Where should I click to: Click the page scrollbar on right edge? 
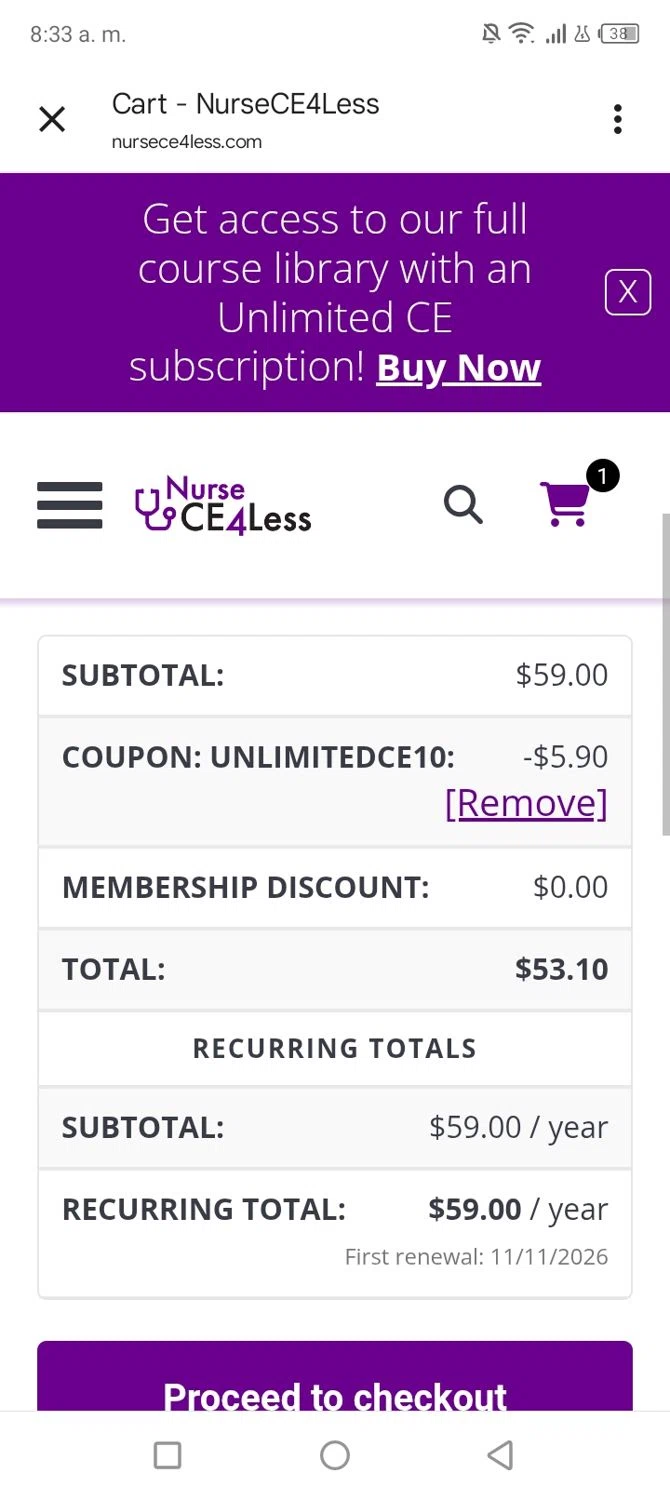pos(665,675)
